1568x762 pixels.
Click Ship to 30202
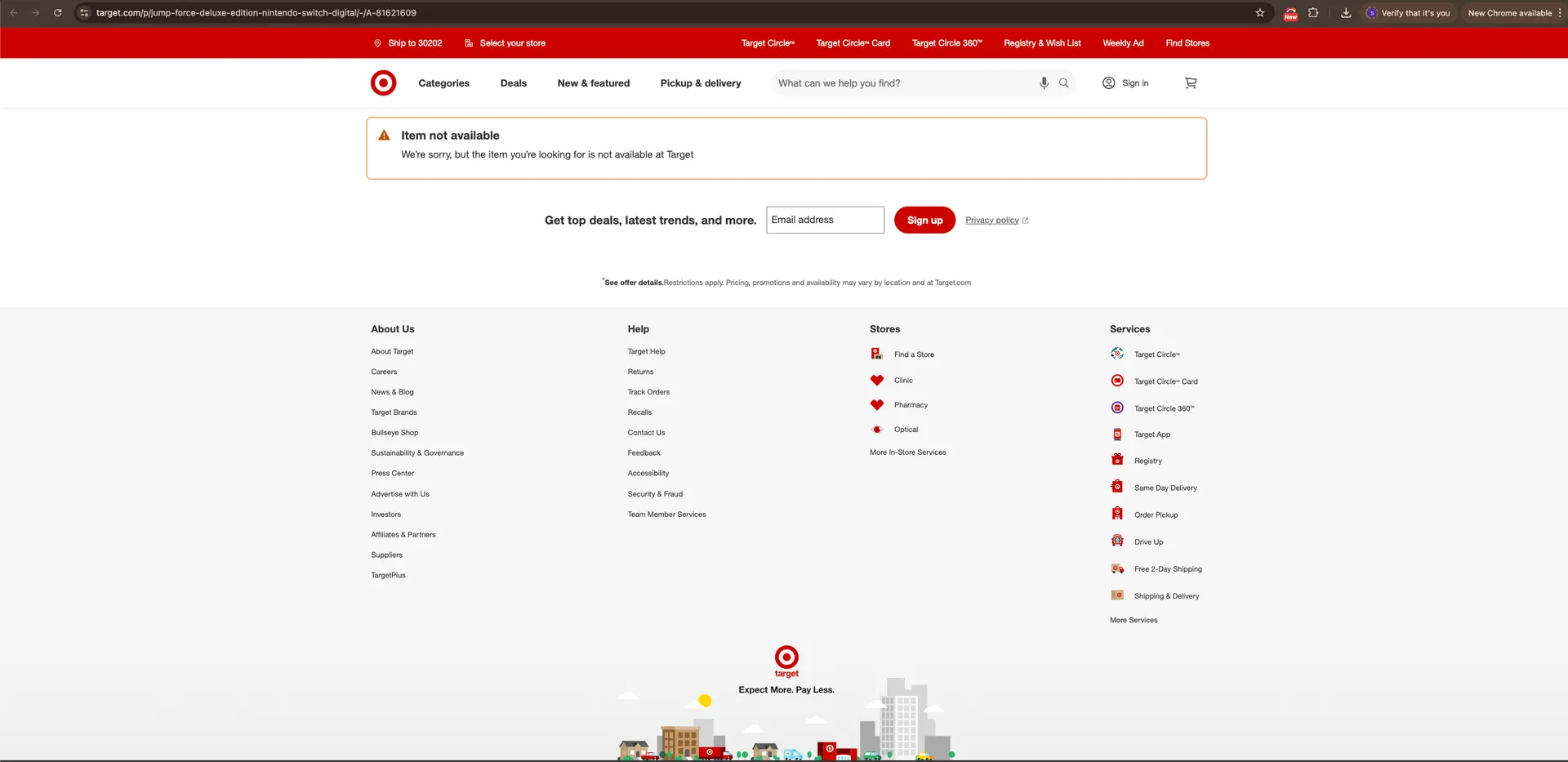[408, 43]
